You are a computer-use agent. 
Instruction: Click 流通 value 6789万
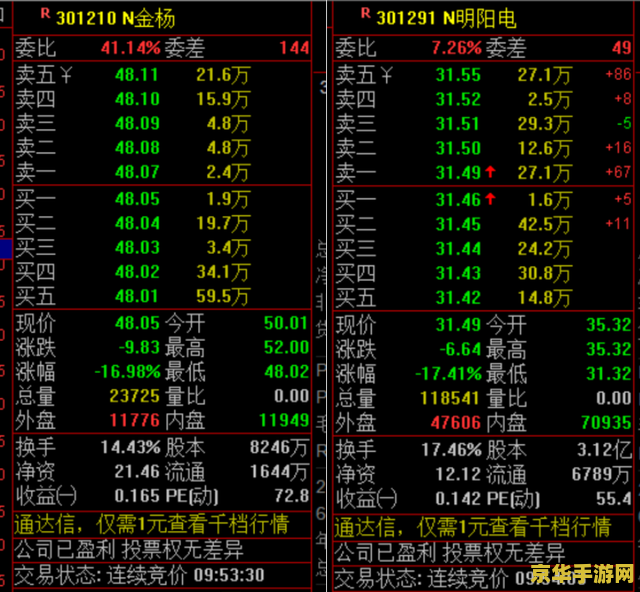tap(602, 474)
